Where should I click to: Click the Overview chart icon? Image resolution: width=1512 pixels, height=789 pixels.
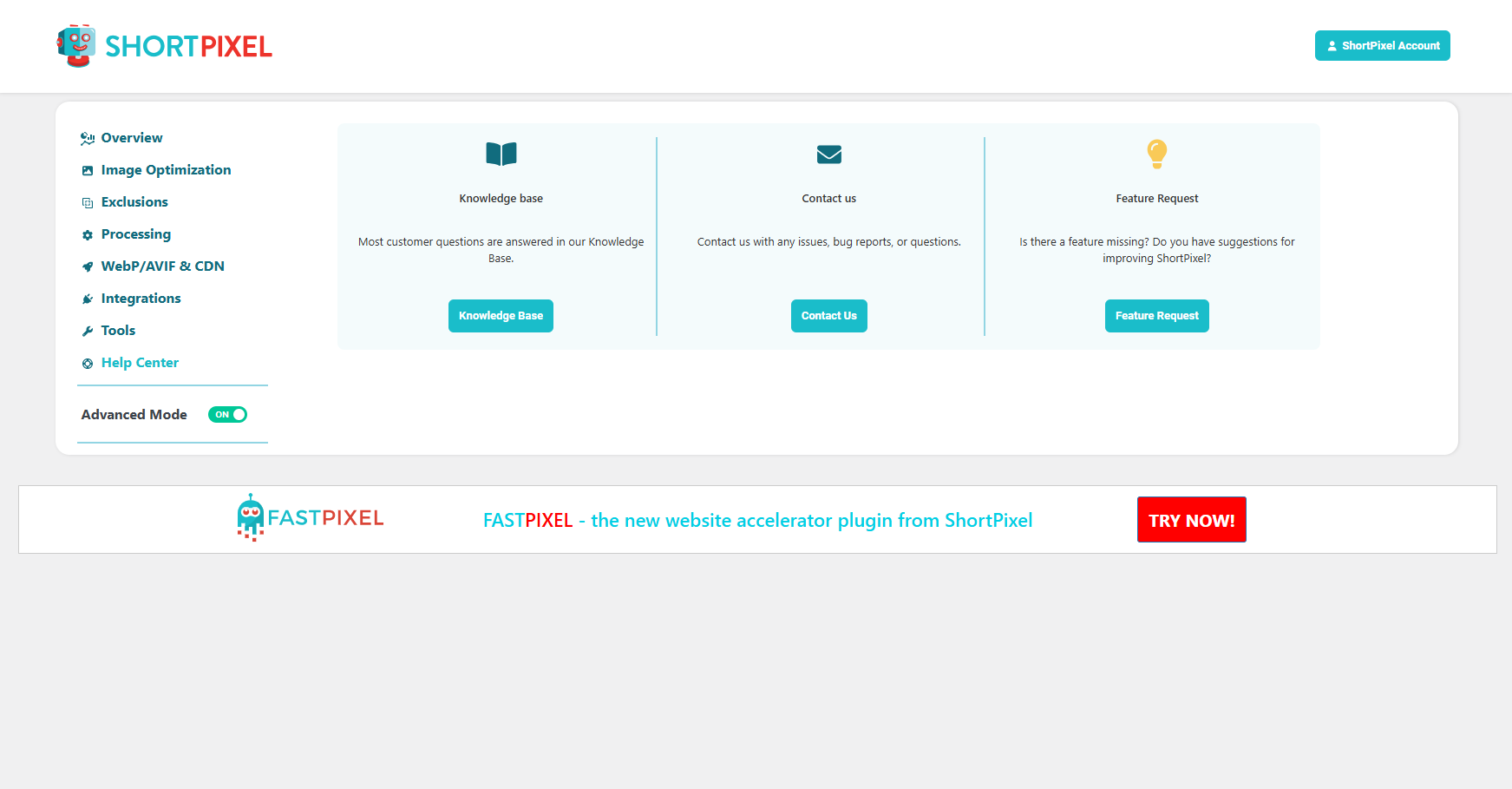point(88,138)
